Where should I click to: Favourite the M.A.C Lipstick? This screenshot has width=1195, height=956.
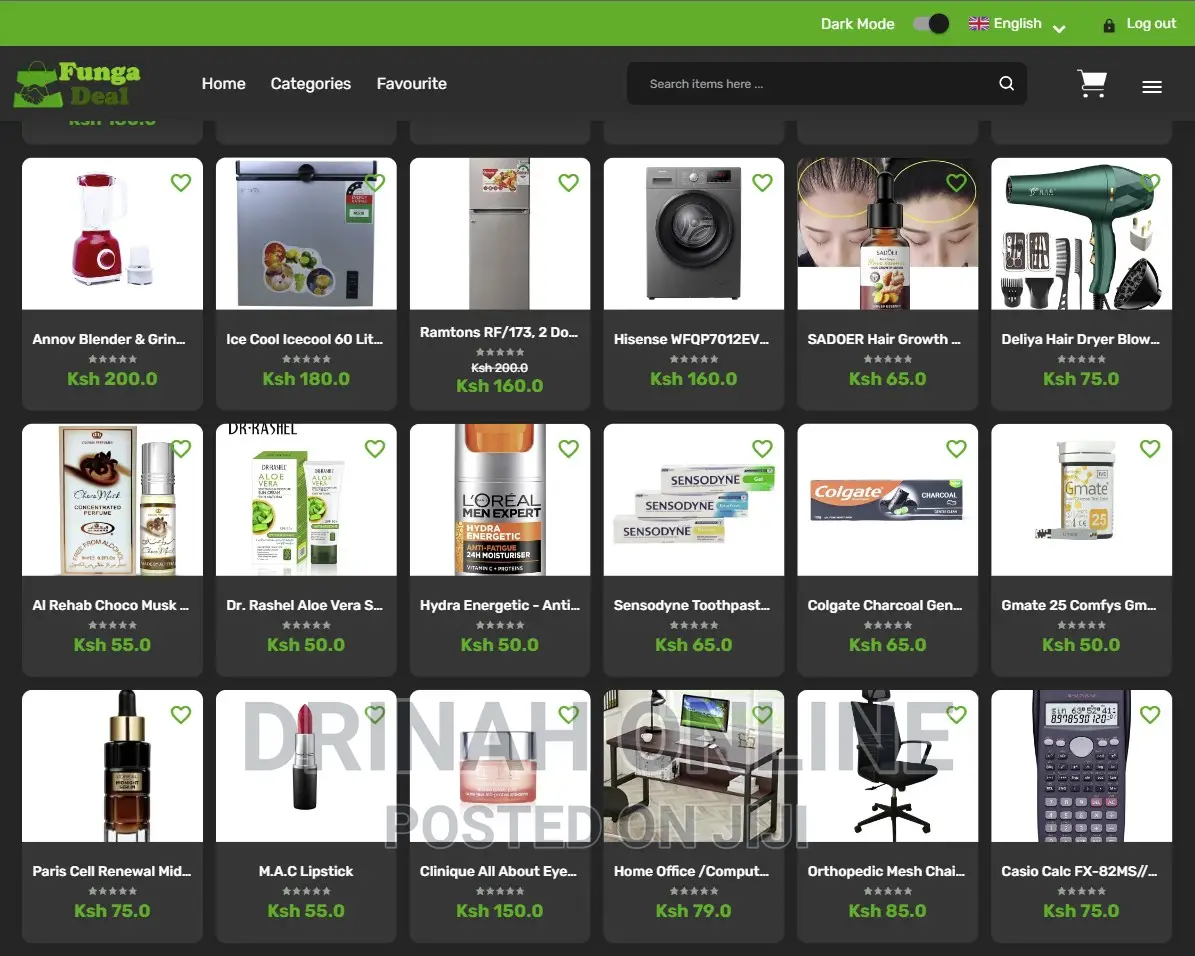pos(374,715)
